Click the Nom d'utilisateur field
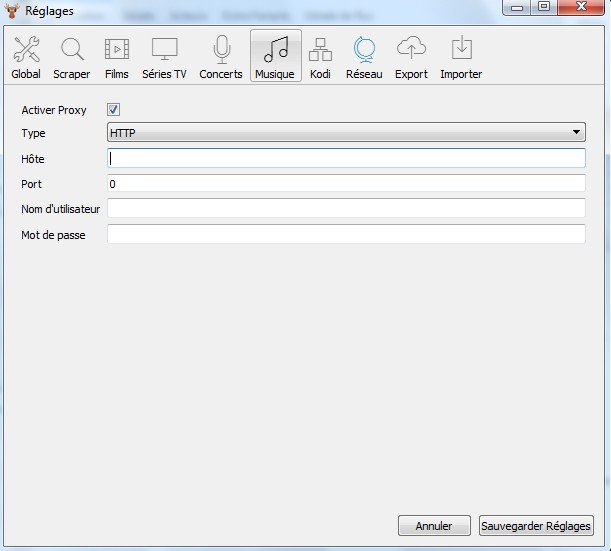Screen dimensions: 611x551 pos(345,208)
